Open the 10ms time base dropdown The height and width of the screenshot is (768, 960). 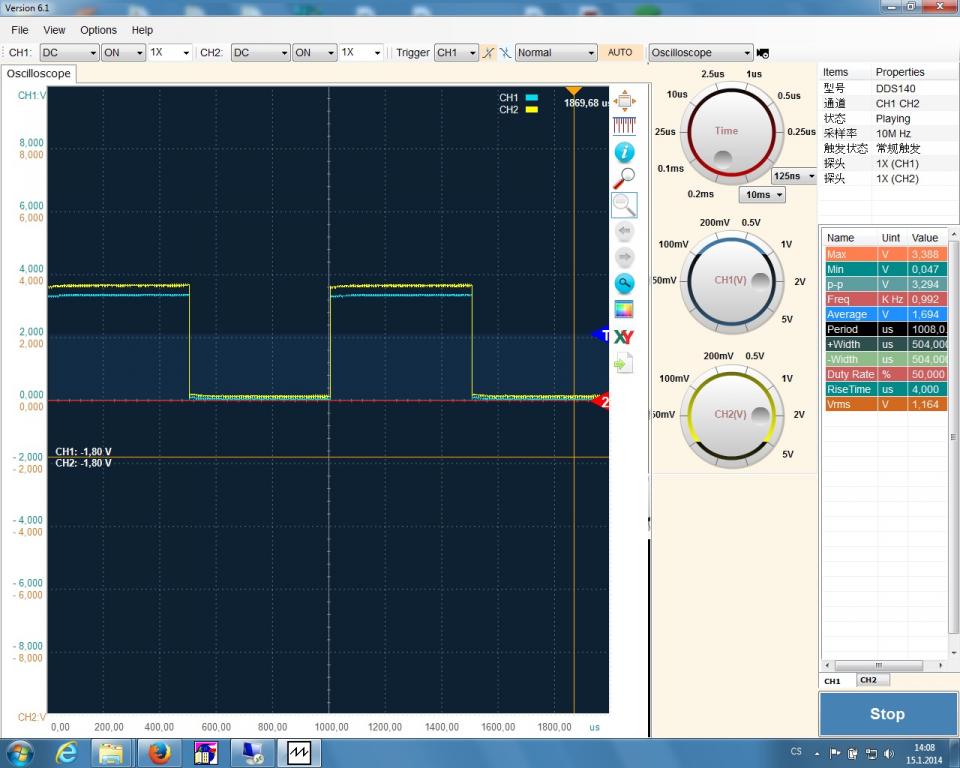pos(762,195)
